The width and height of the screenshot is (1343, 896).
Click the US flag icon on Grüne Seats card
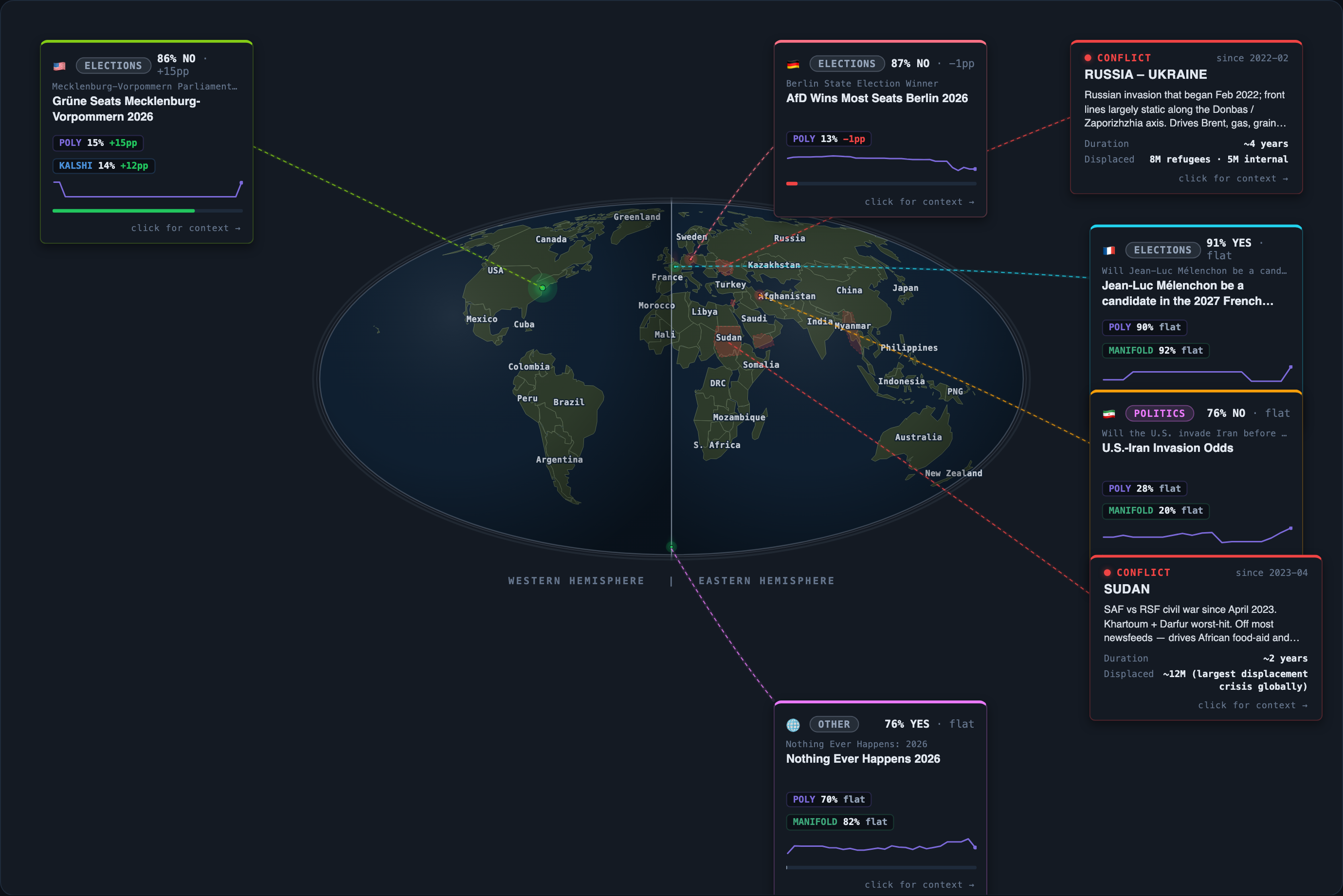tap(59, 66)
